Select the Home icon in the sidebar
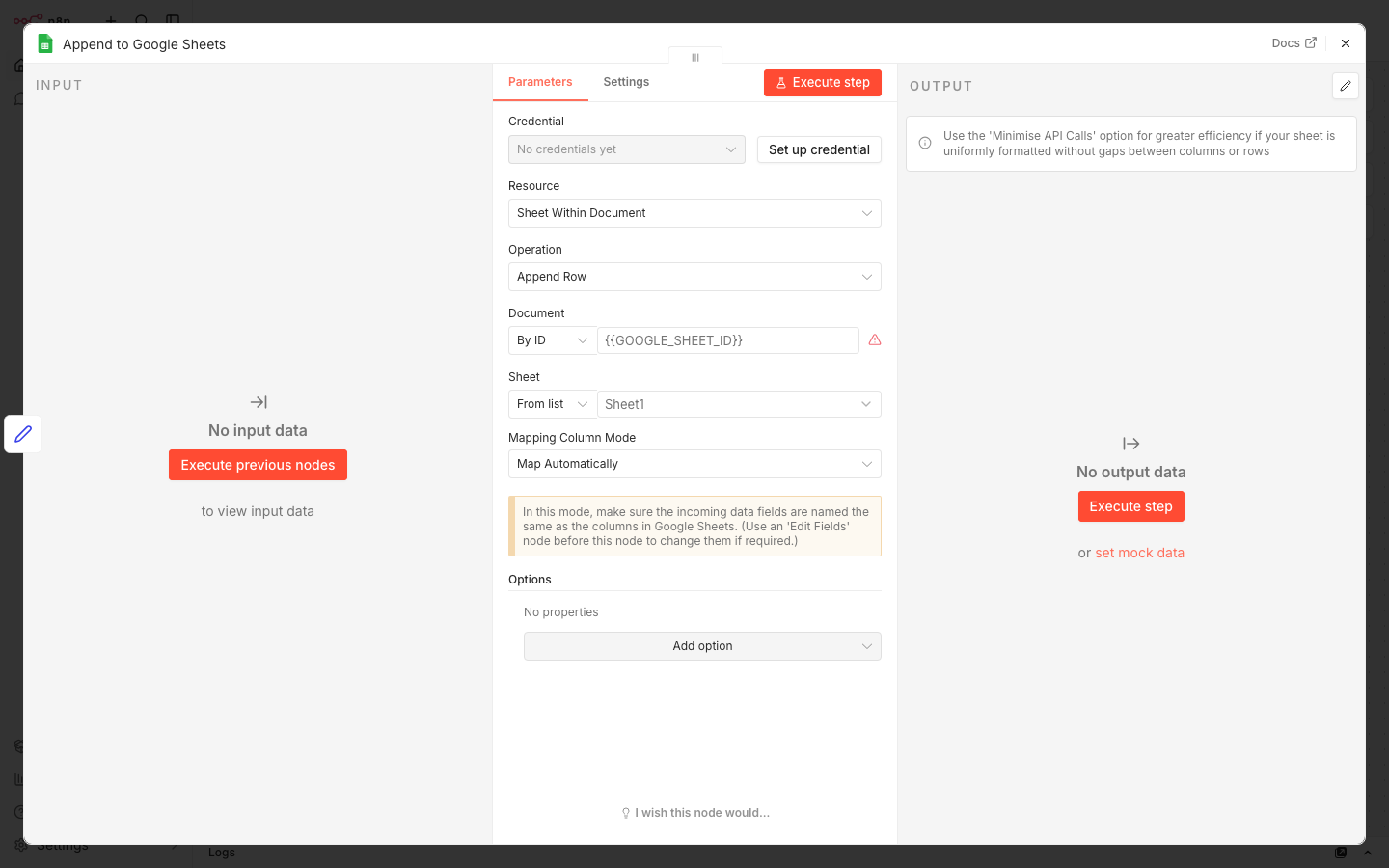The image size is (1389, 868). (19, 65)
